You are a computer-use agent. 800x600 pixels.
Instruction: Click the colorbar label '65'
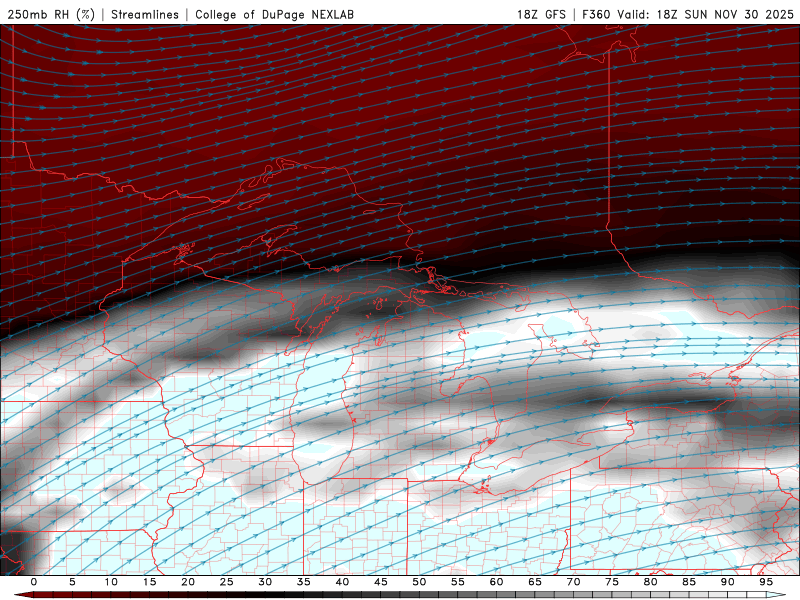click(535, 582)
